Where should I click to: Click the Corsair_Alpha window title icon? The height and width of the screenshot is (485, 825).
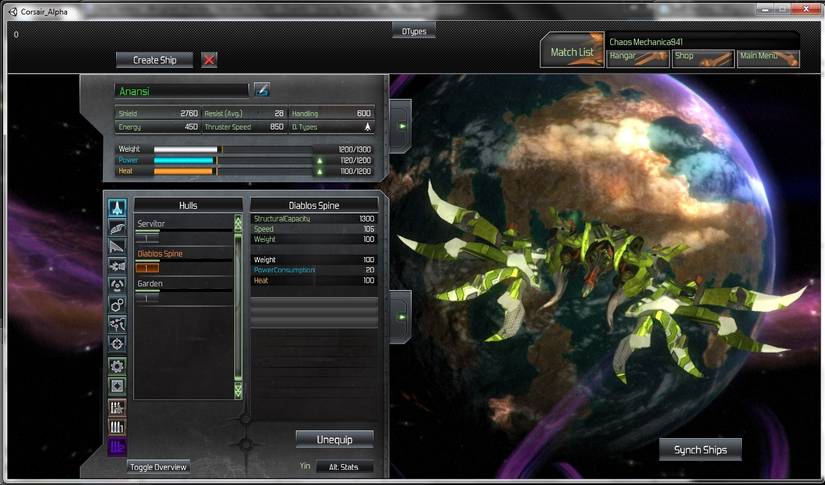(13, 11)
